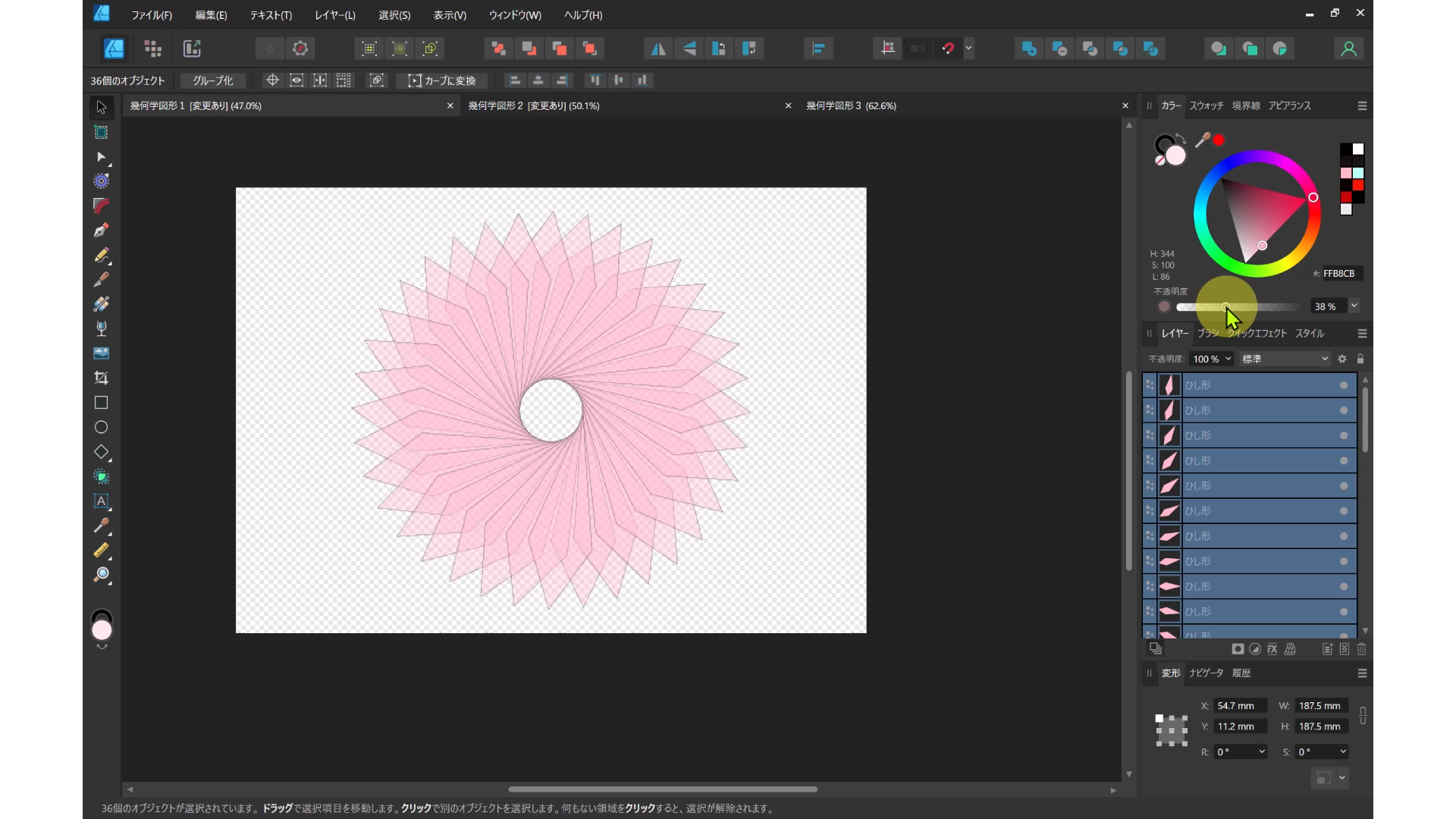Hide the topmost ひし形 layer

tap(1343, 384)
